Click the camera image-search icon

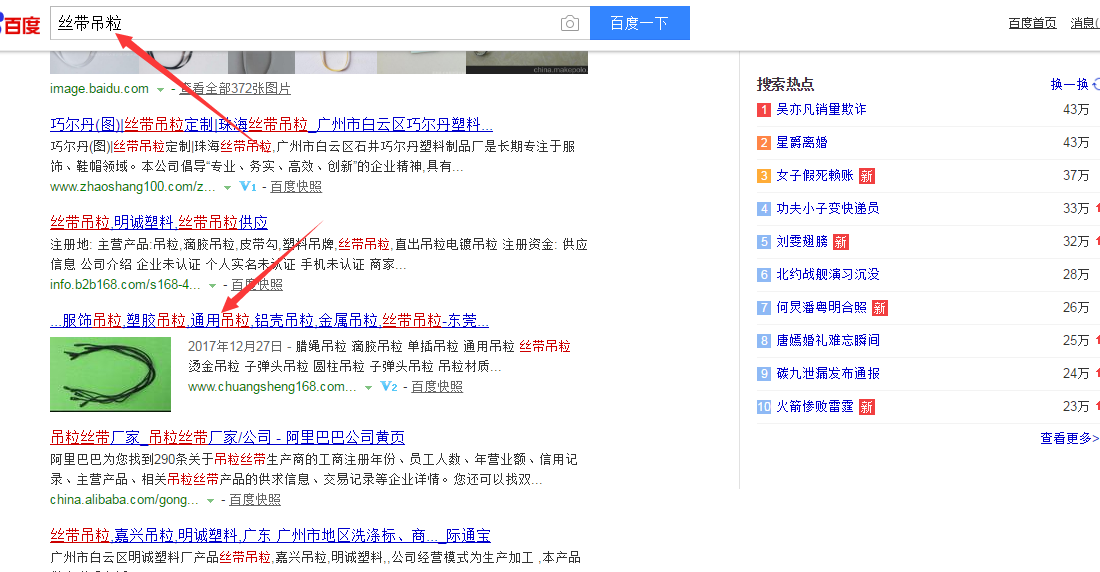pos(570,23)
